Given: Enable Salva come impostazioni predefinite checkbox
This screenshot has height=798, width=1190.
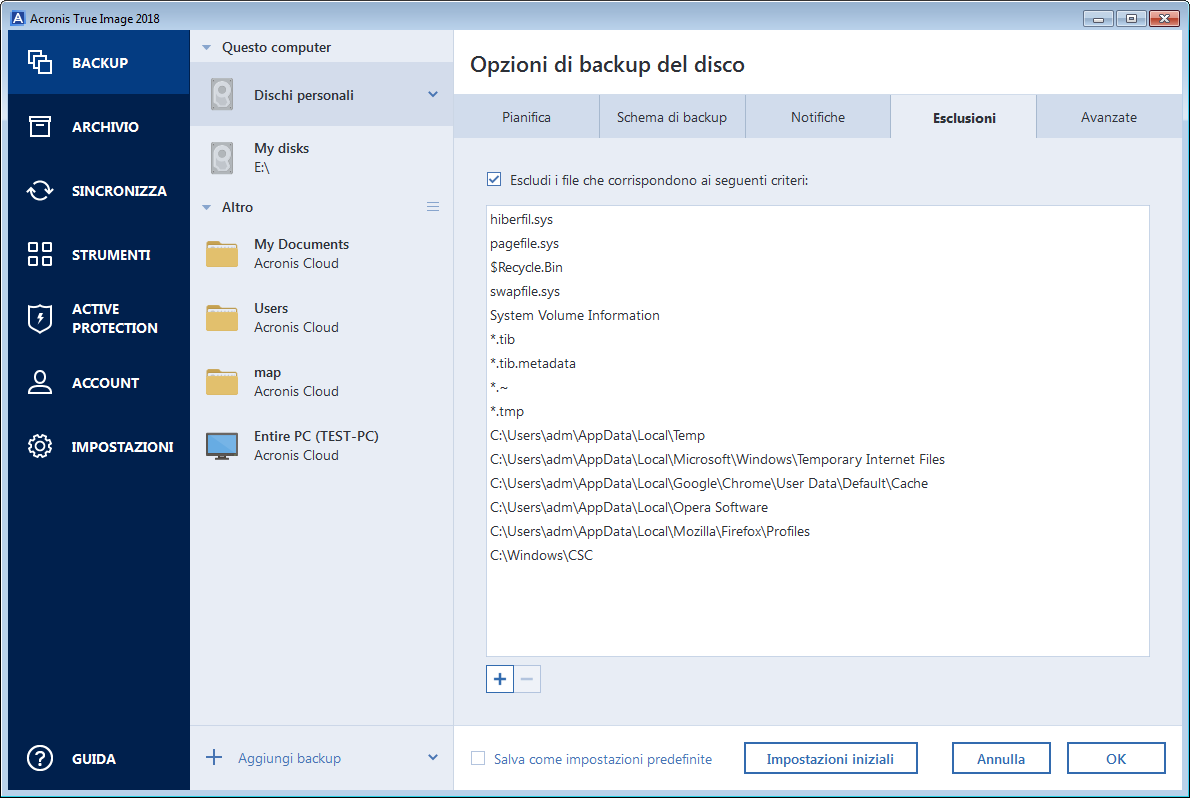Looking at the screenshot, I should tap(478, 758).
